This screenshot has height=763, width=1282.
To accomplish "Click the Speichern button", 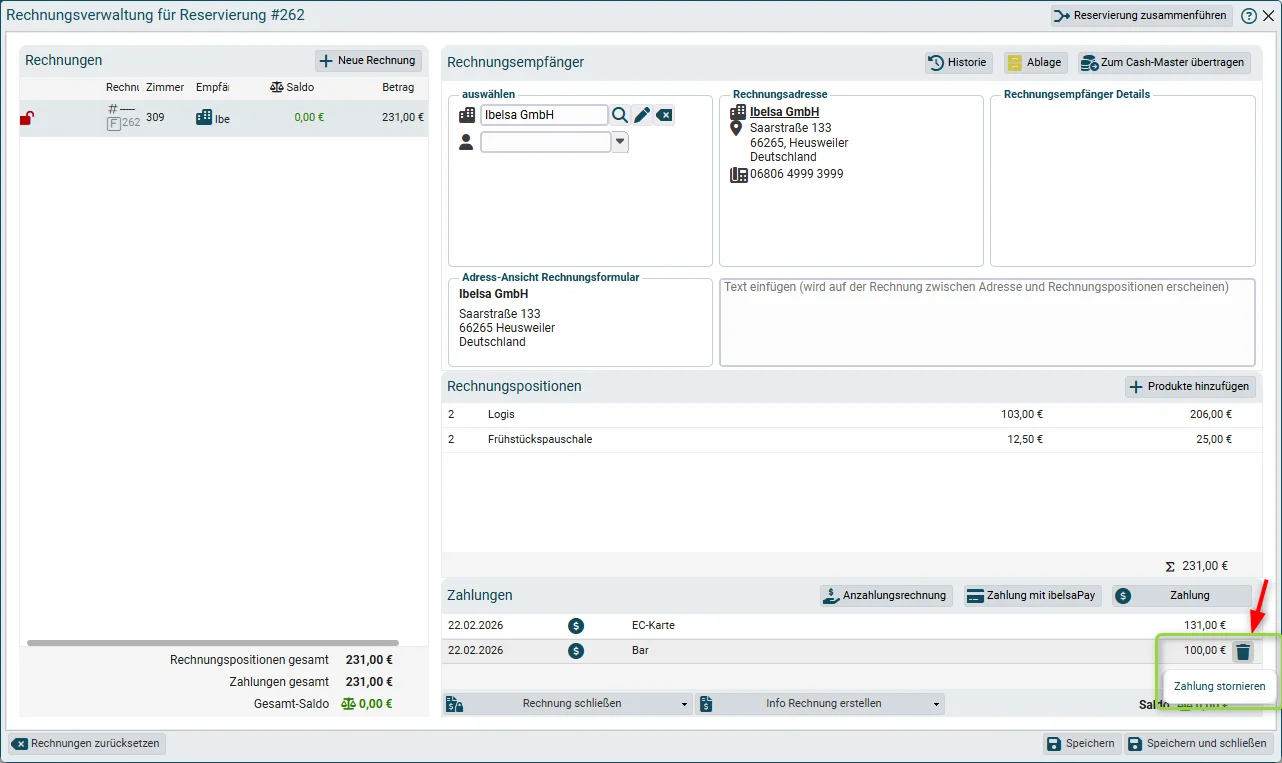I will 1081,744.
